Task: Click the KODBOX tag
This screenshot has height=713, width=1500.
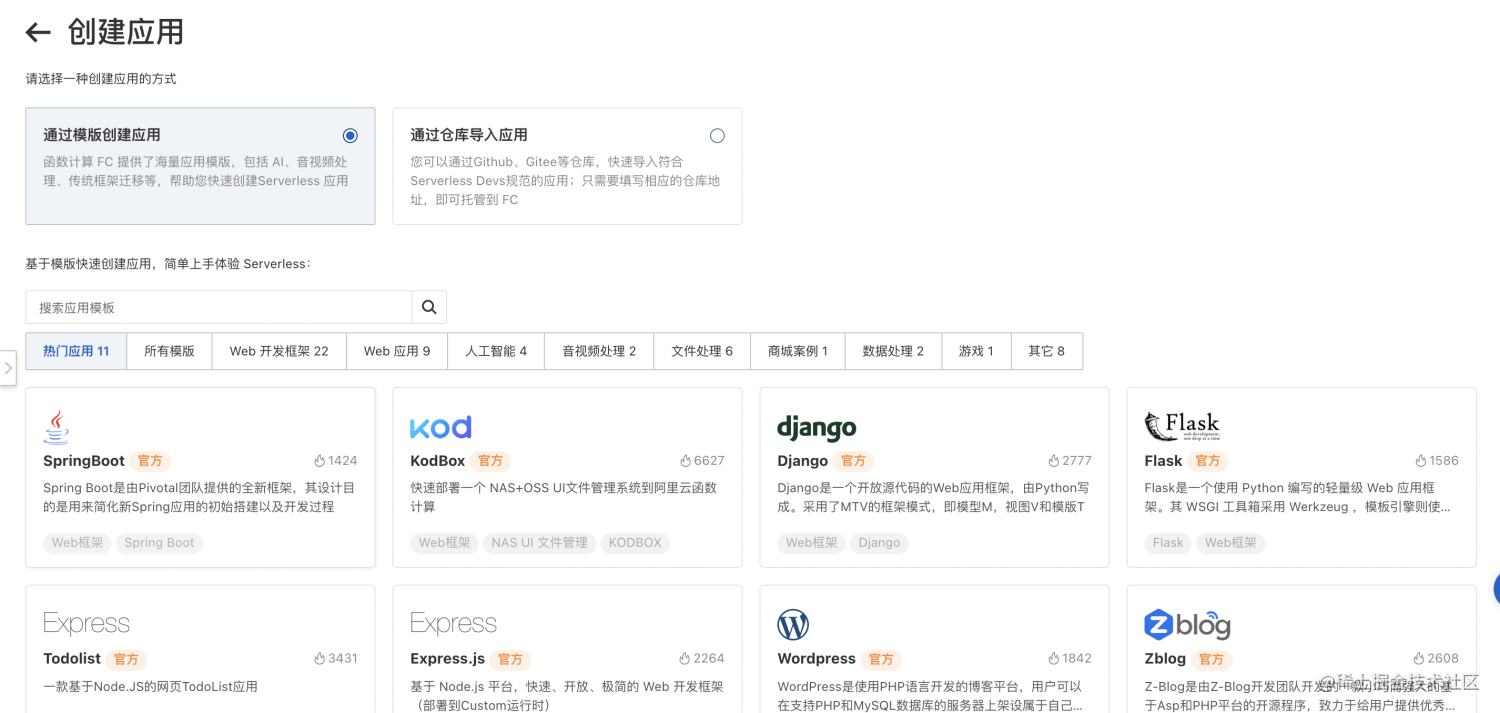Action: pos(635,543)
